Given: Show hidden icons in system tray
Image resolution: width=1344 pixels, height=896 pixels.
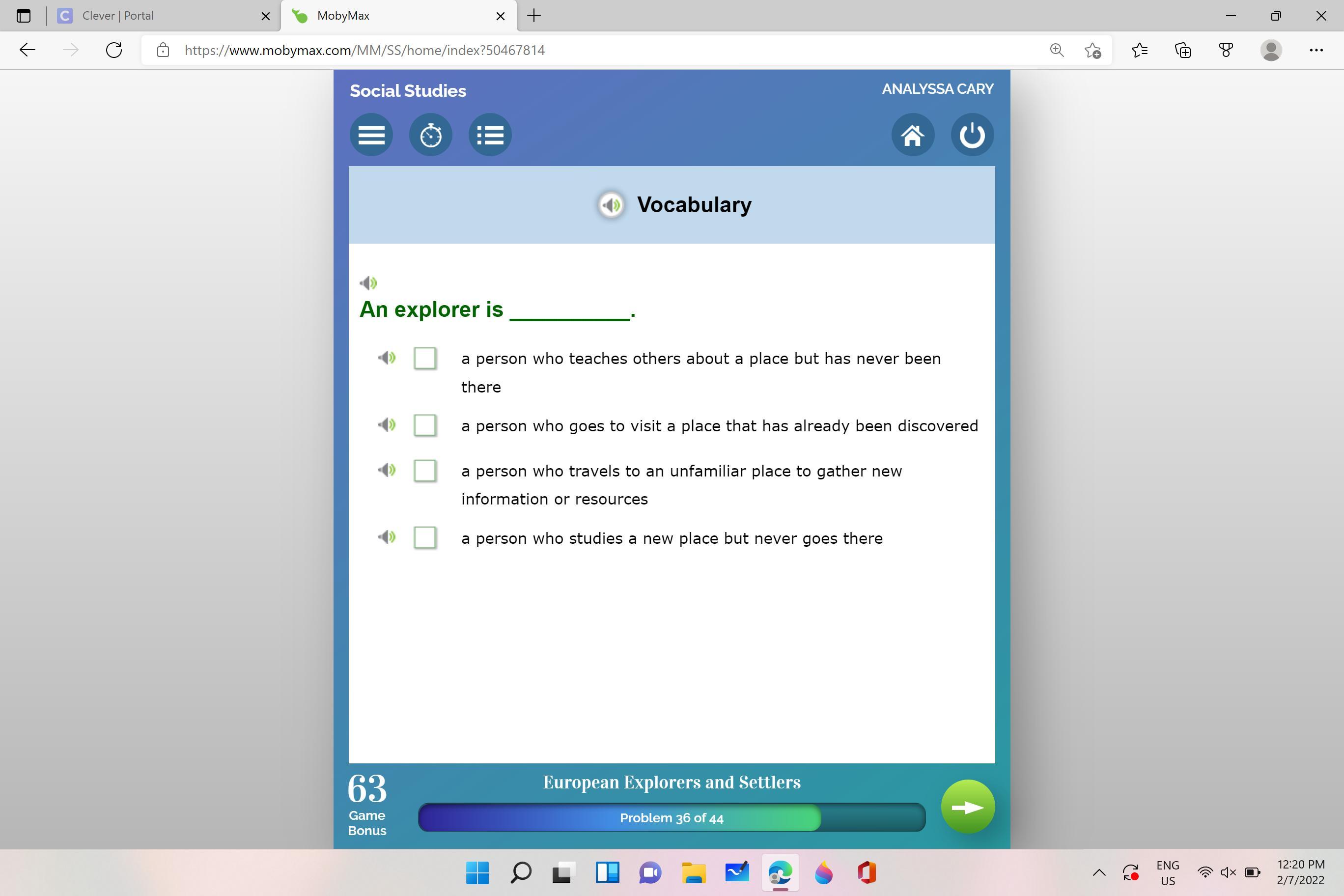Looking at the screenshot, I should click(x=1098, y=872).
